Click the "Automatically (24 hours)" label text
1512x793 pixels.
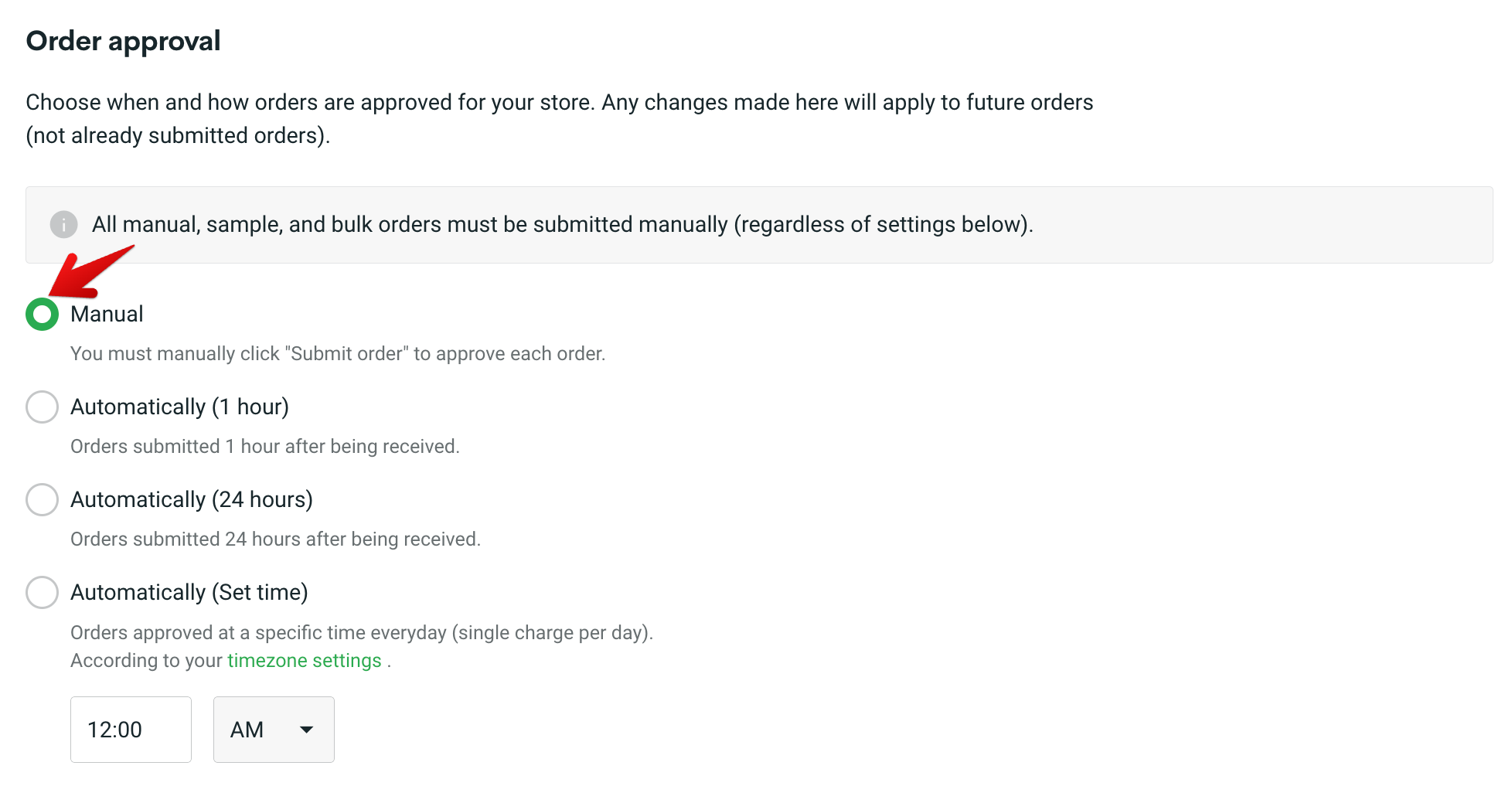[x=192, y=500]
